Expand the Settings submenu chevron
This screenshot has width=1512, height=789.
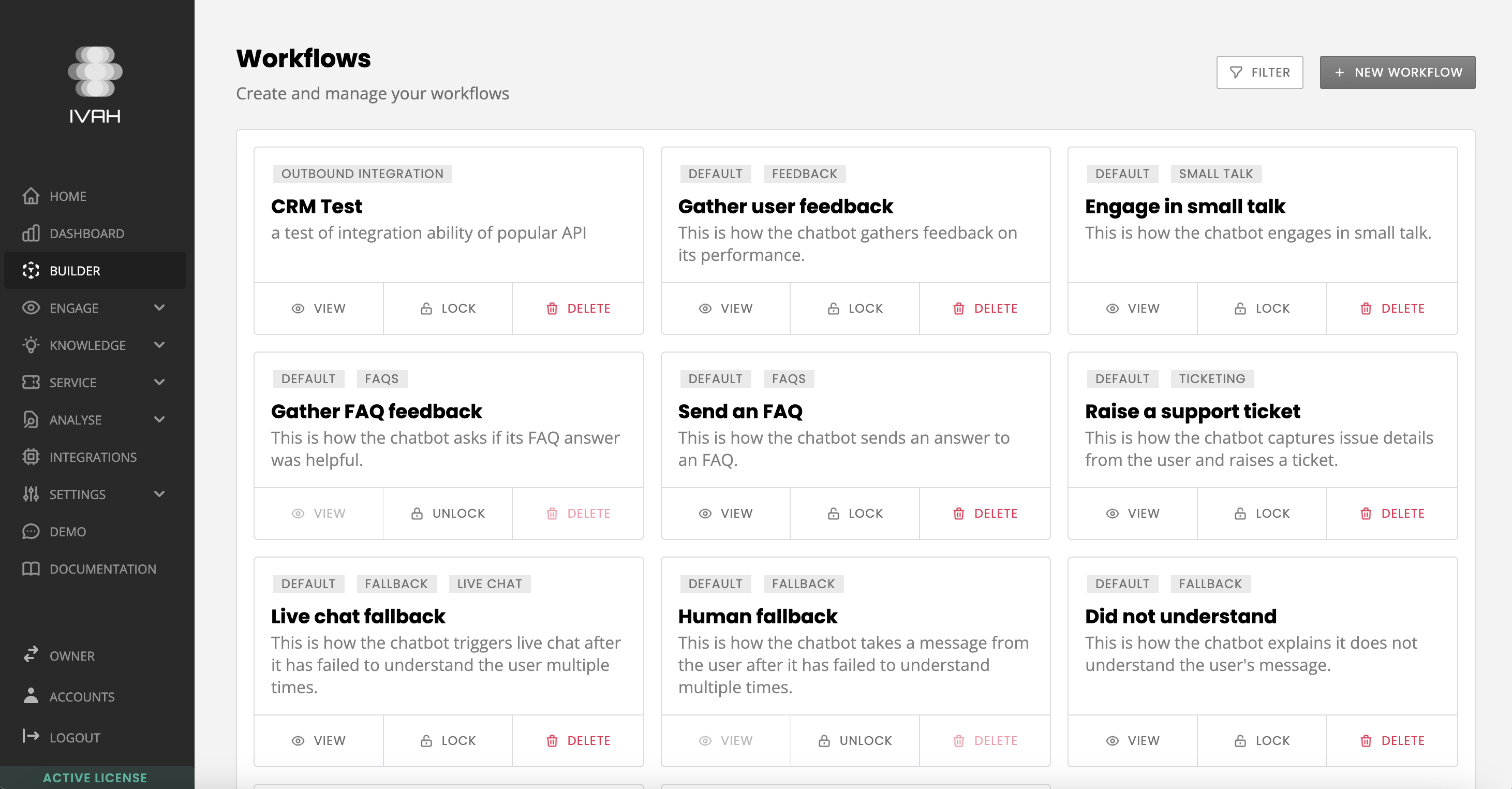[x=159, y=494]
